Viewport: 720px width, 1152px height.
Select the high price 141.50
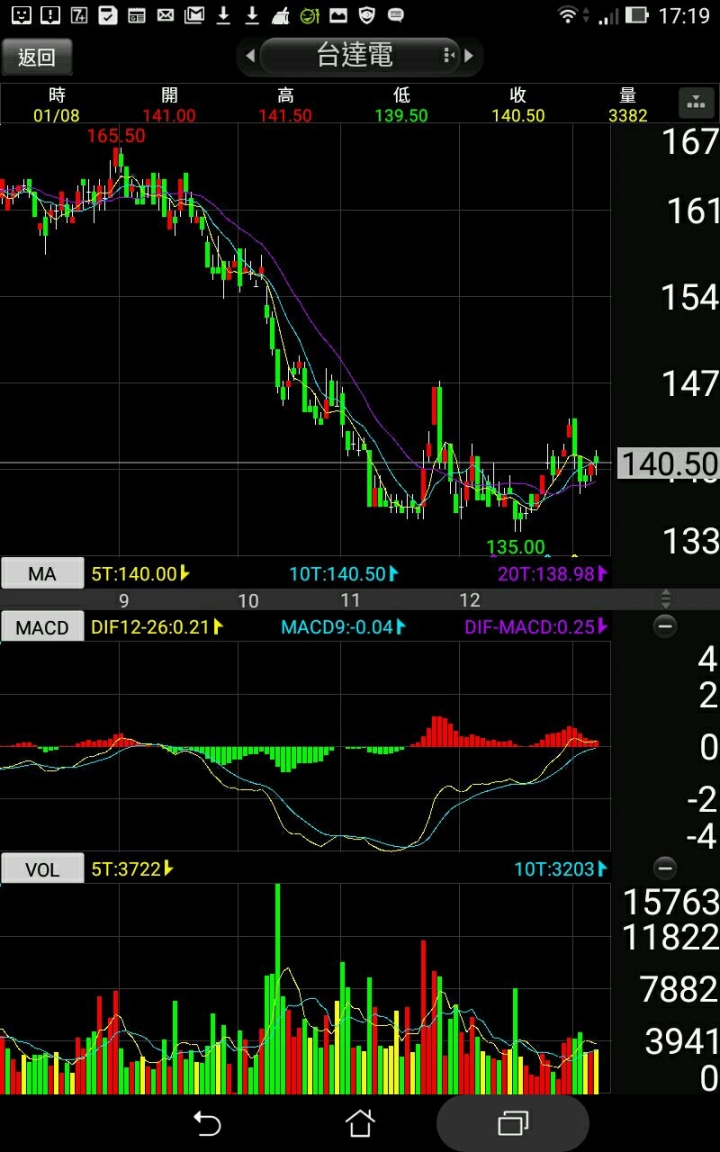coord(285,115)
